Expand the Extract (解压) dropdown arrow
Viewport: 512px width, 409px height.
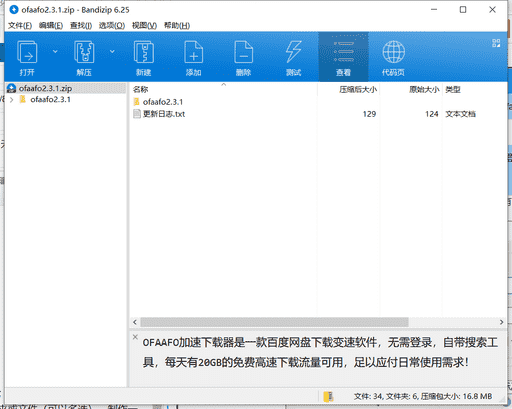(112, 52)
